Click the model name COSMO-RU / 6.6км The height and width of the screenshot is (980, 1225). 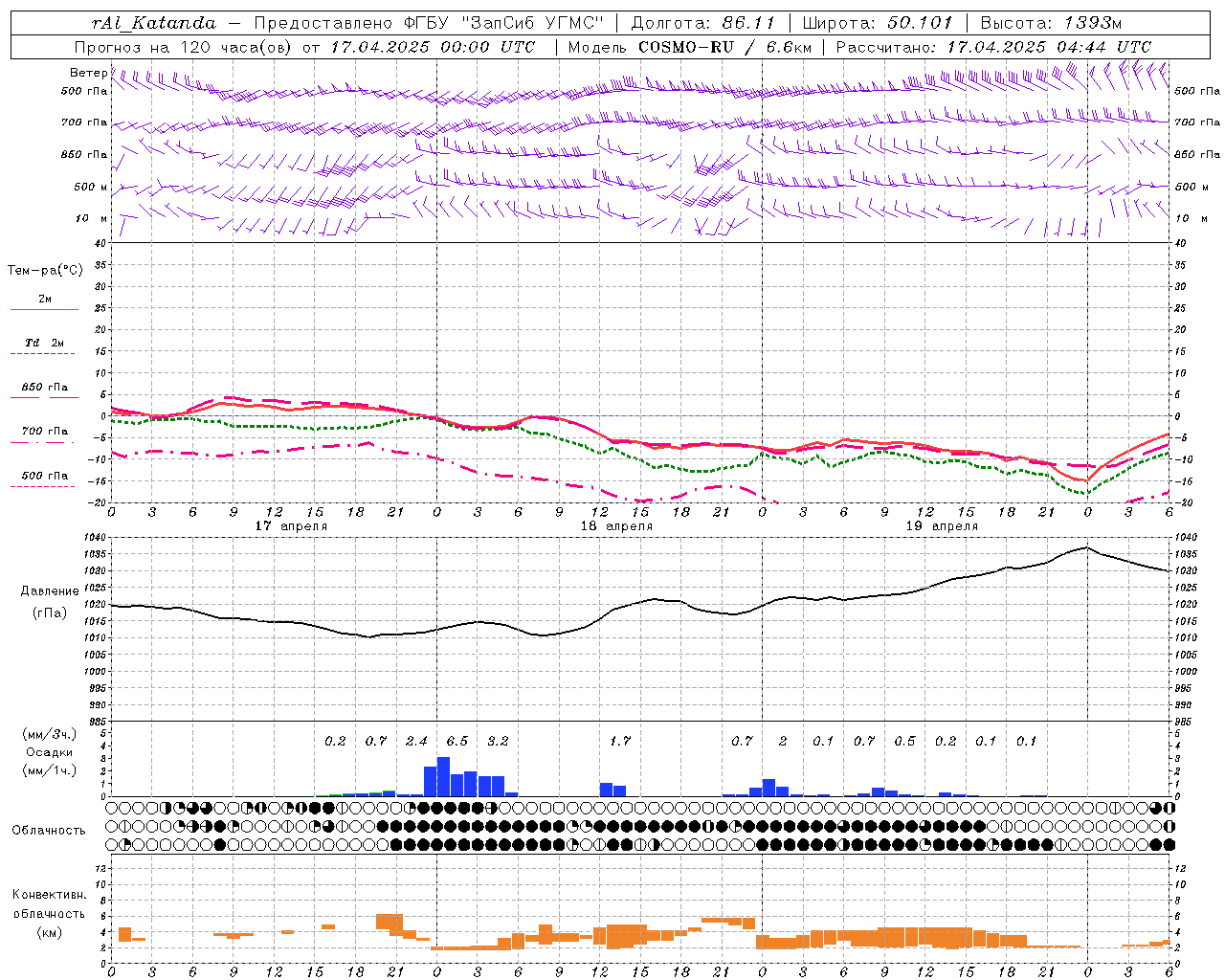(x=725, y=47)
